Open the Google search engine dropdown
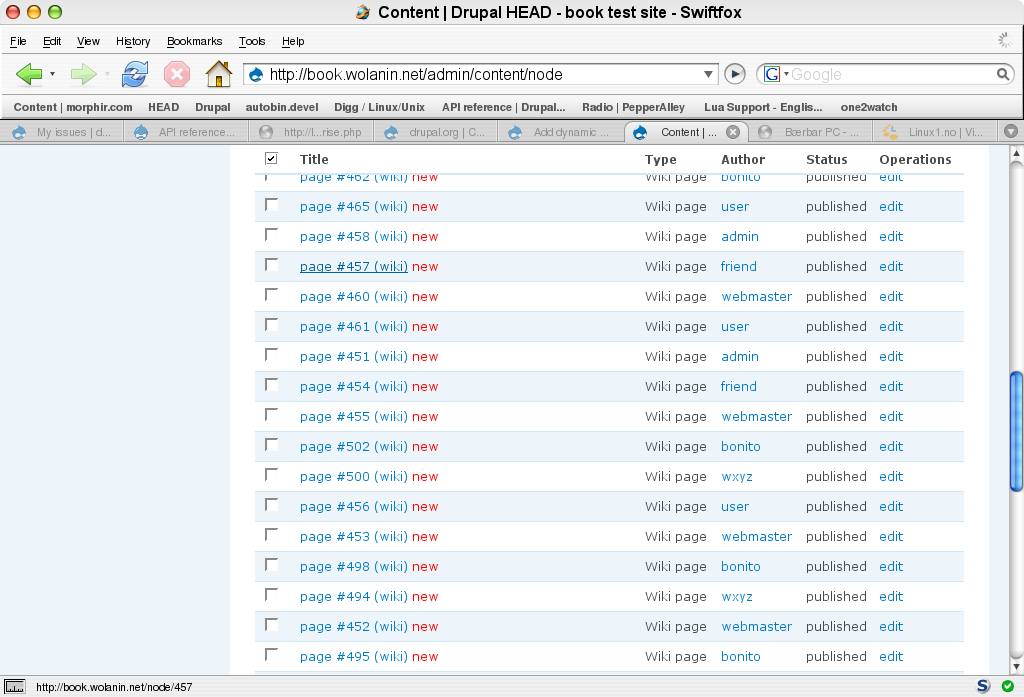Image resolution: width=1024 pixels, height=697 pixels. click(x=779, y=74)
